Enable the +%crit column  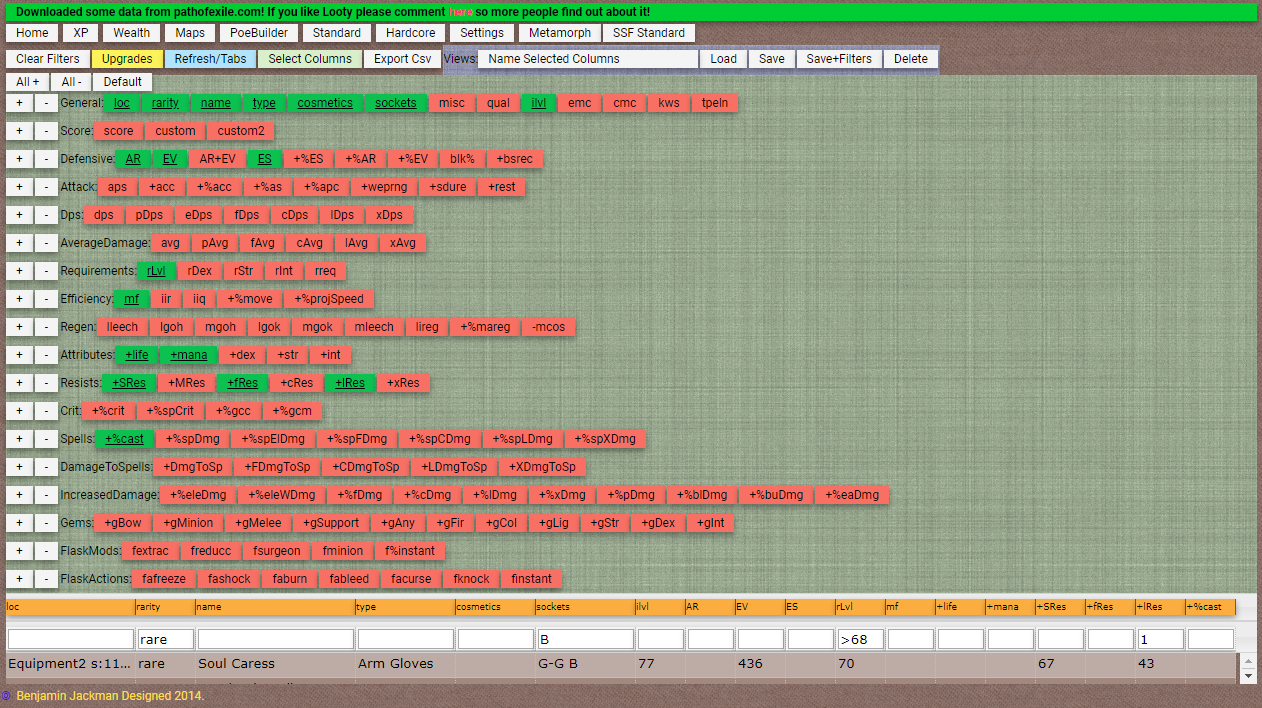click(108, 411)
